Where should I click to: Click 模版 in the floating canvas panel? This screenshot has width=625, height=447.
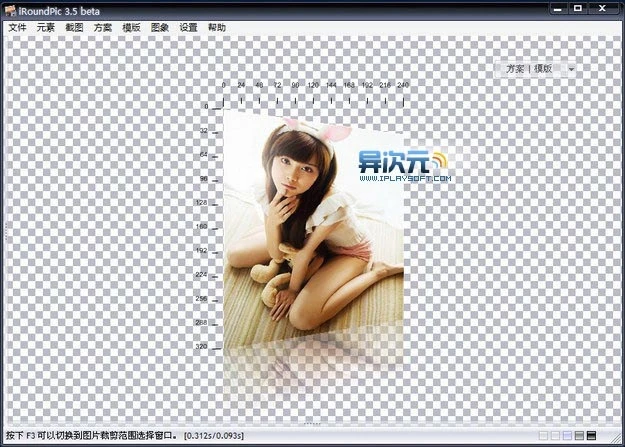click(543, 69)
